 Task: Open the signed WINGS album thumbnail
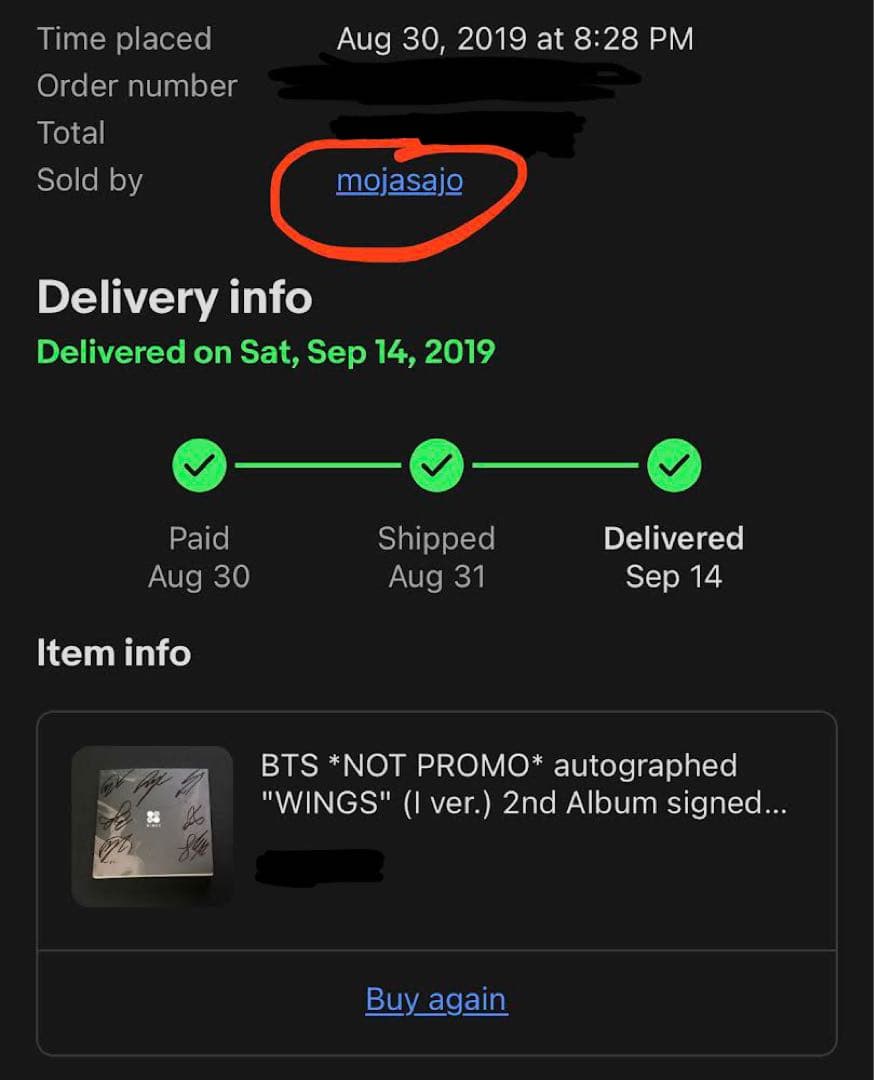pos(152,826)
